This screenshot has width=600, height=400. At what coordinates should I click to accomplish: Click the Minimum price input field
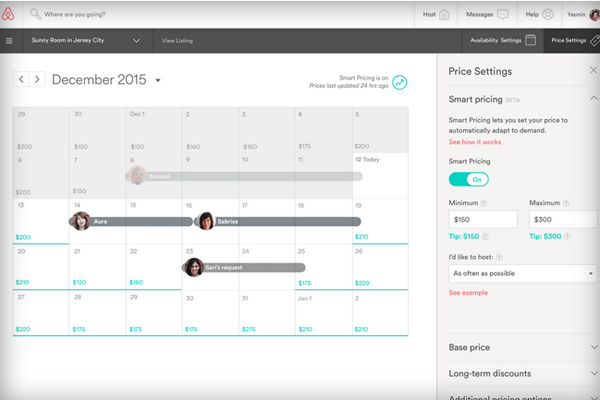coord(482,218)
